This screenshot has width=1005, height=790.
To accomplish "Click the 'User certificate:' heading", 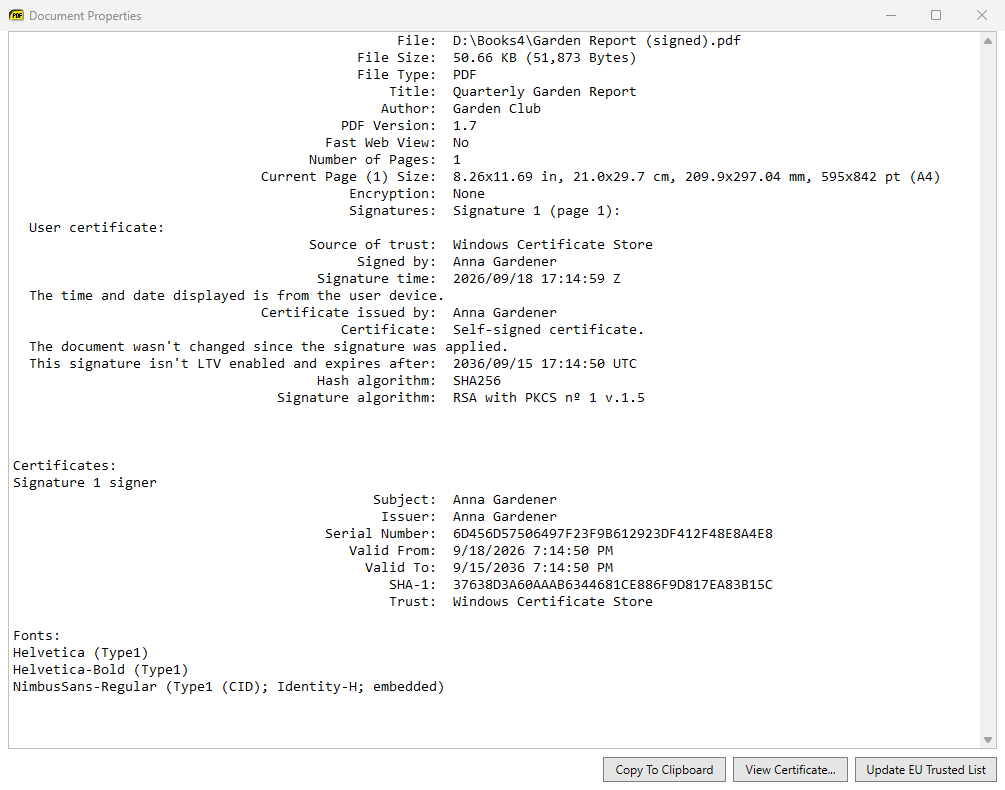I will click(96, 227).
